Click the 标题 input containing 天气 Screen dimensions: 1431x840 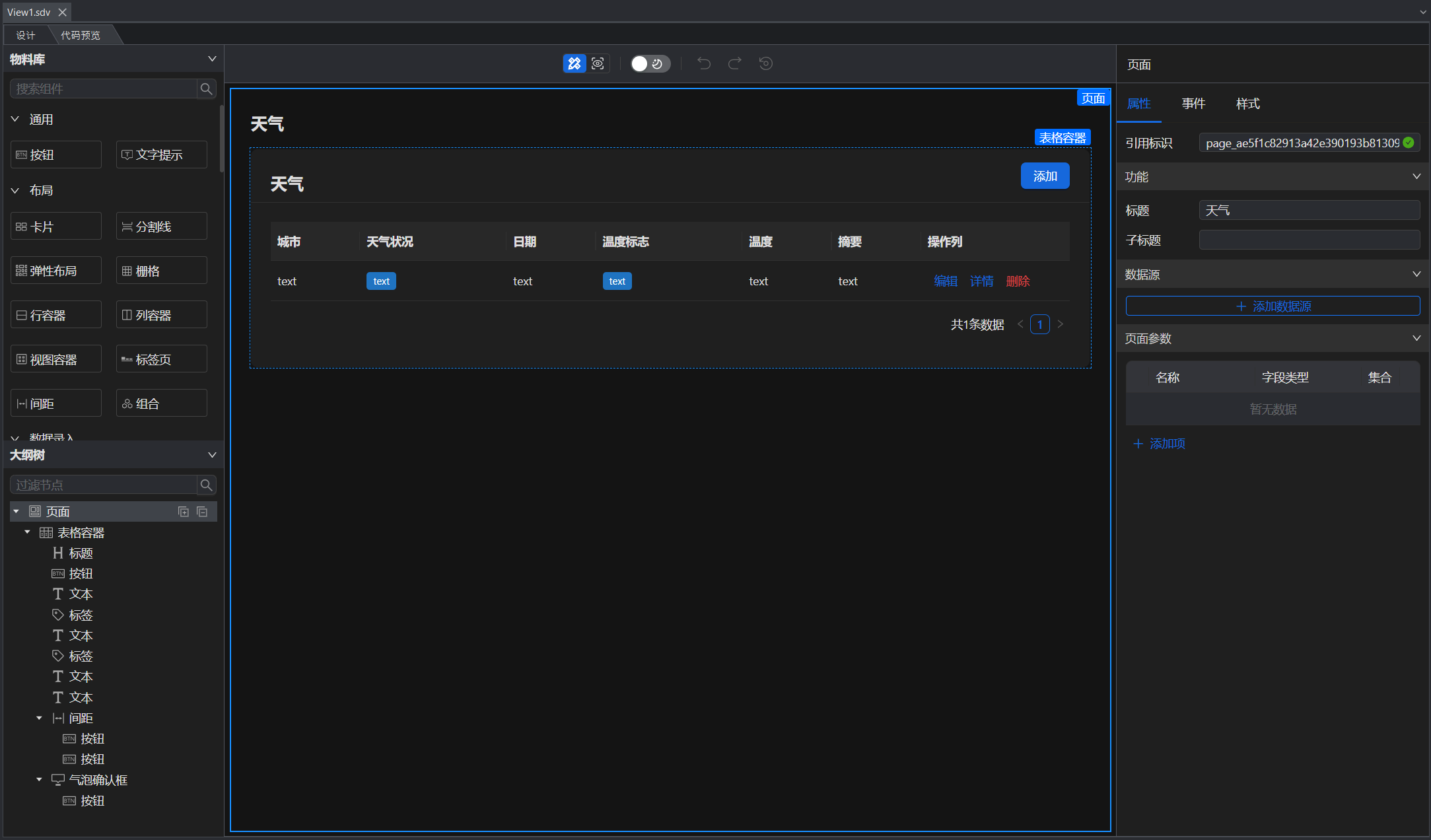pyautogui.click(x=1309, y=210)
